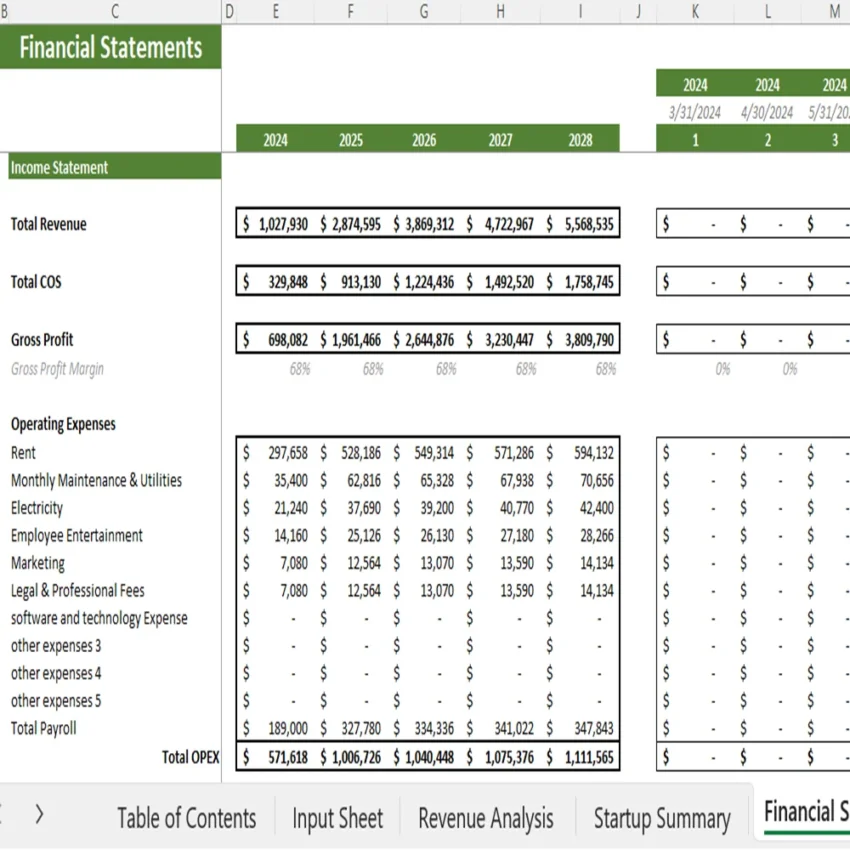Click the Total COS value for 2025

point(349,281)
